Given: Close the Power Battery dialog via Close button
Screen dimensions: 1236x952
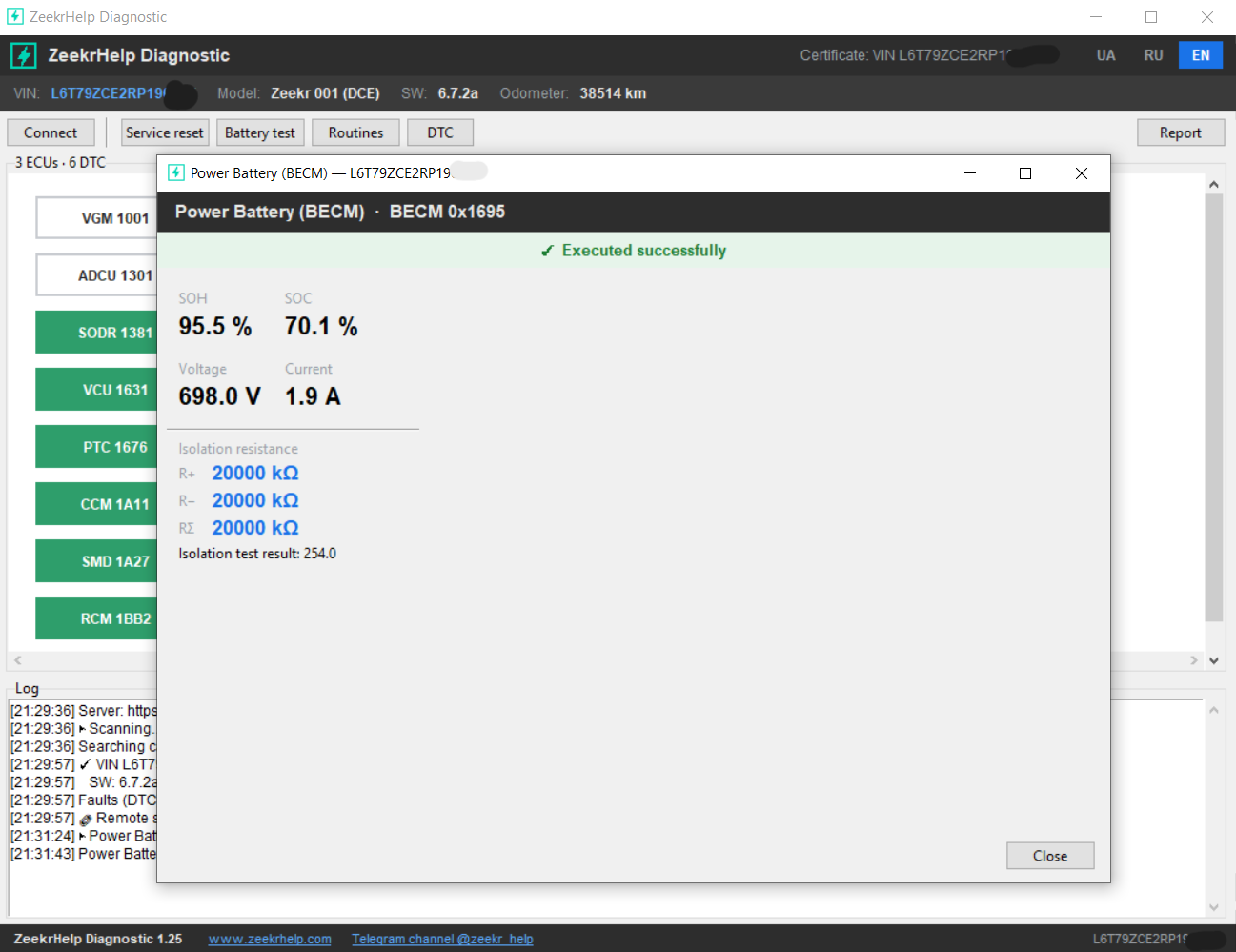Looking at the screenshot, I should (1050, 856).
